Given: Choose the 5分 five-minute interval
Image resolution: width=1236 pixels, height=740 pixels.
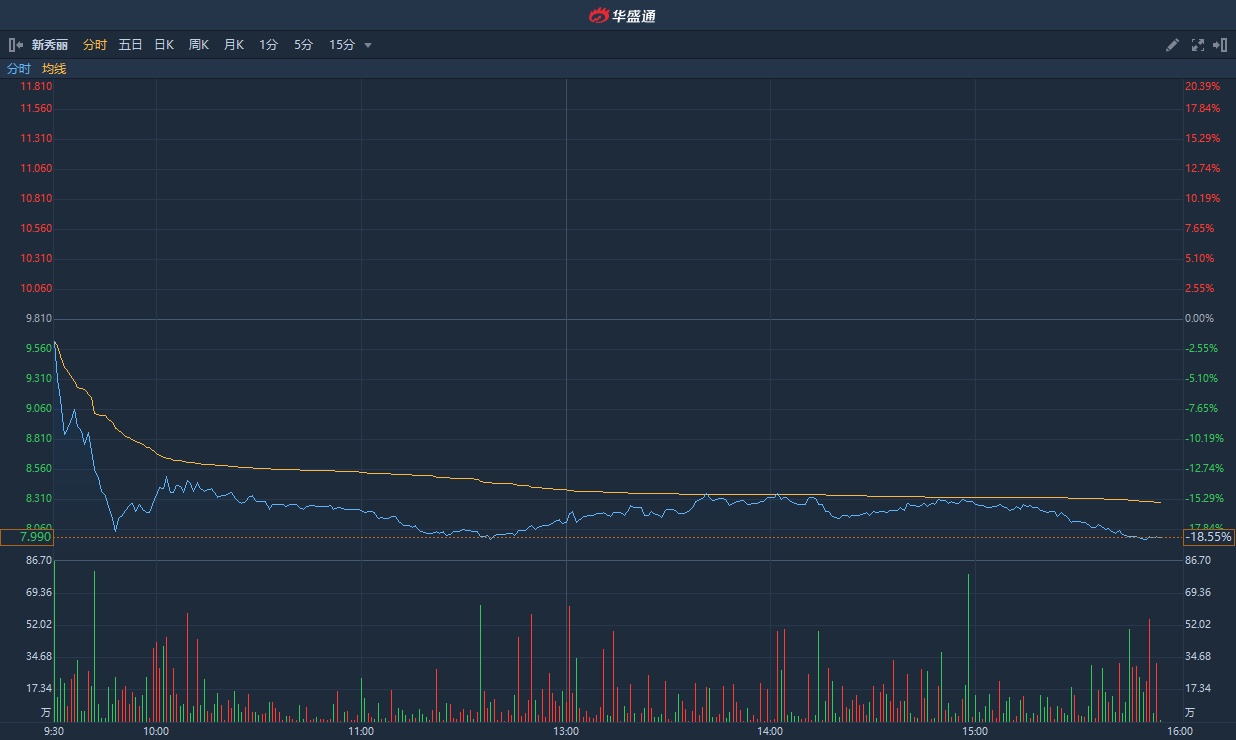Looking at the screenshot, I should [303, 45].
